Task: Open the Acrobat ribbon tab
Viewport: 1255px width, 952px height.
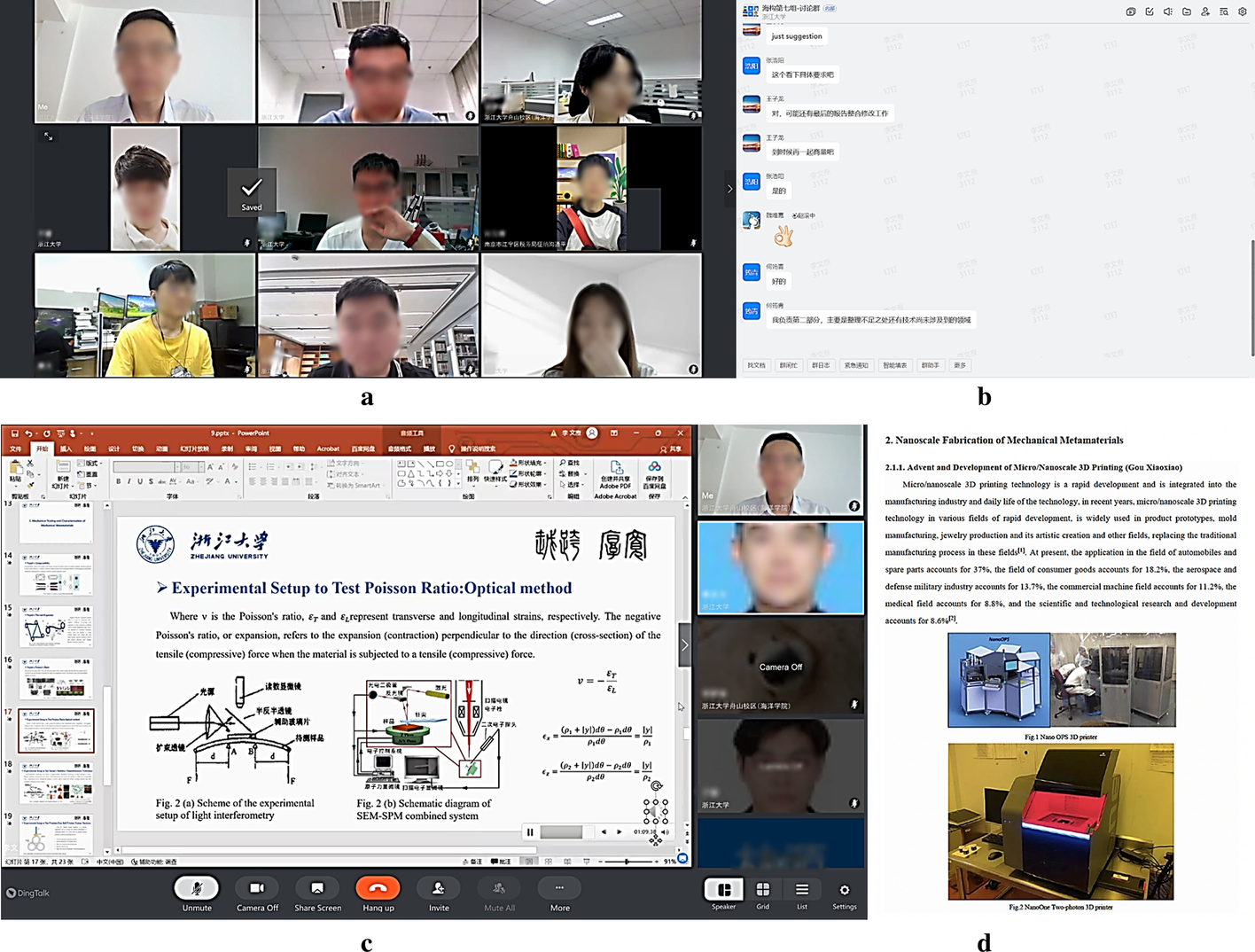Action: point(328,449)
